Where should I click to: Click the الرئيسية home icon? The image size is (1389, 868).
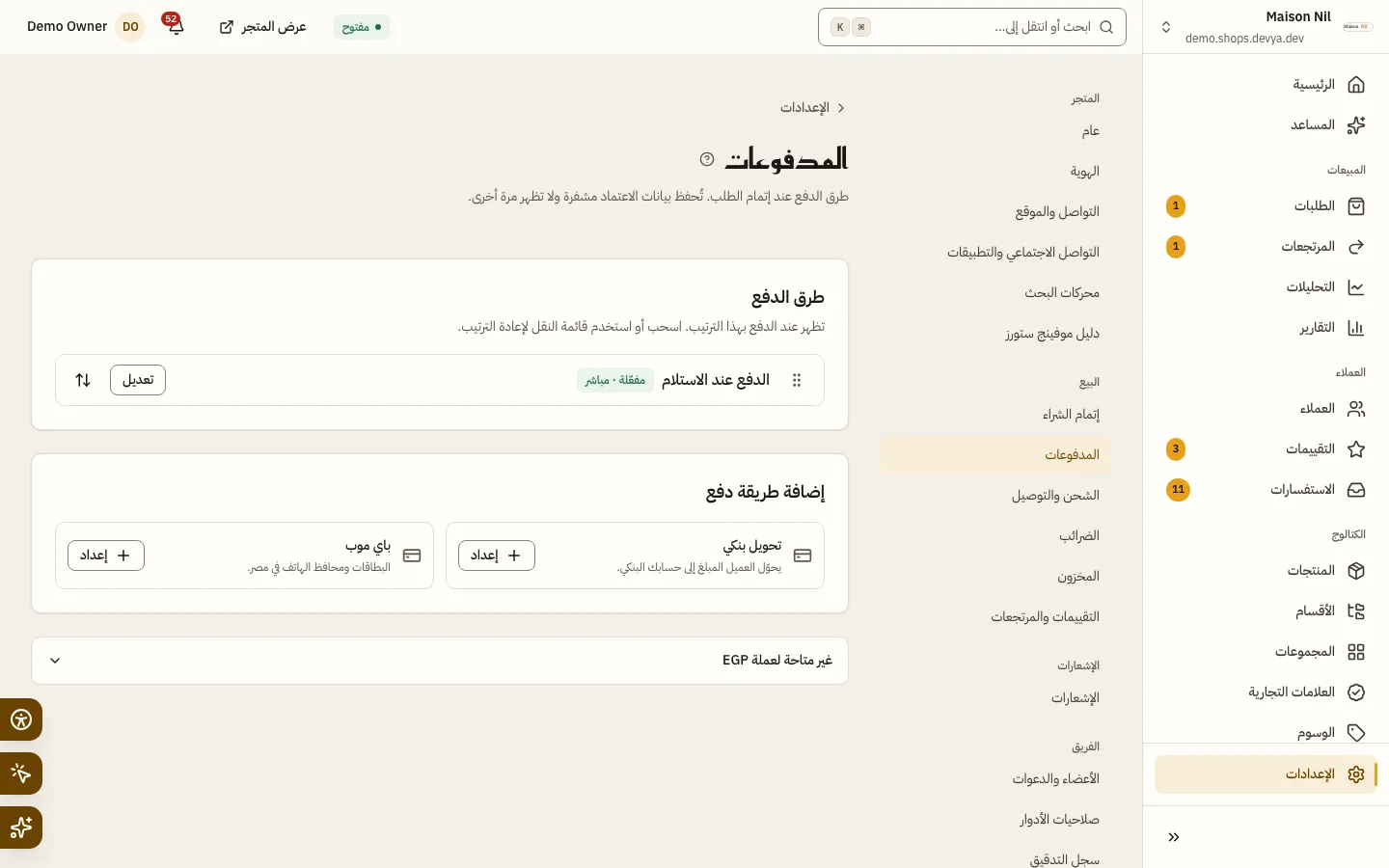1356,85
